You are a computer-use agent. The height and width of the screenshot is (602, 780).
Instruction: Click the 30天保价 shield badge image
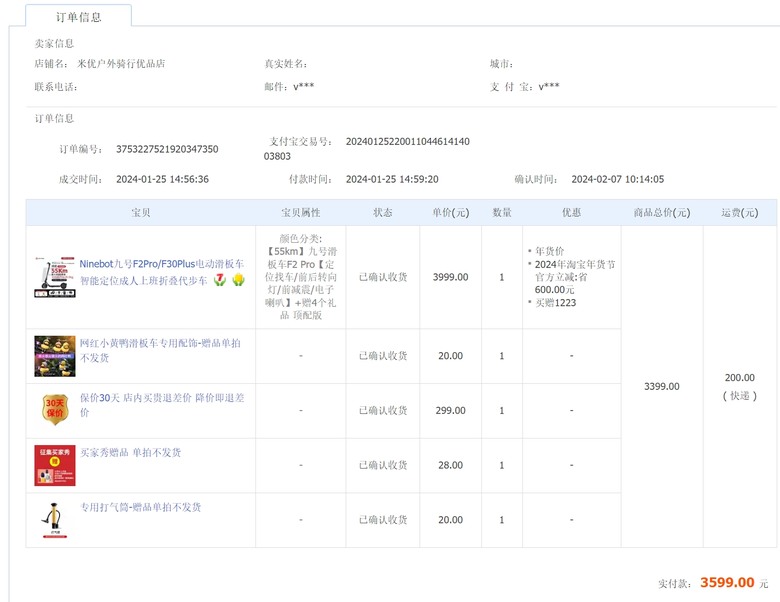tap(55, 410)
